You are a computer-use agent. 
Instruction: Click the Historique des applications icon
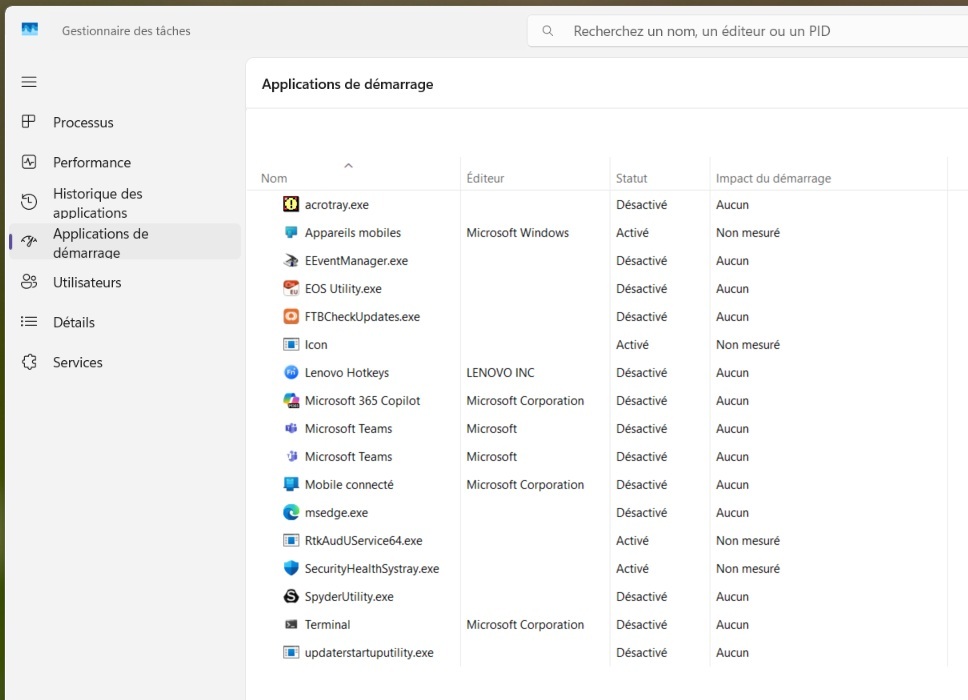pyautogui.click(x=29, y=202)
